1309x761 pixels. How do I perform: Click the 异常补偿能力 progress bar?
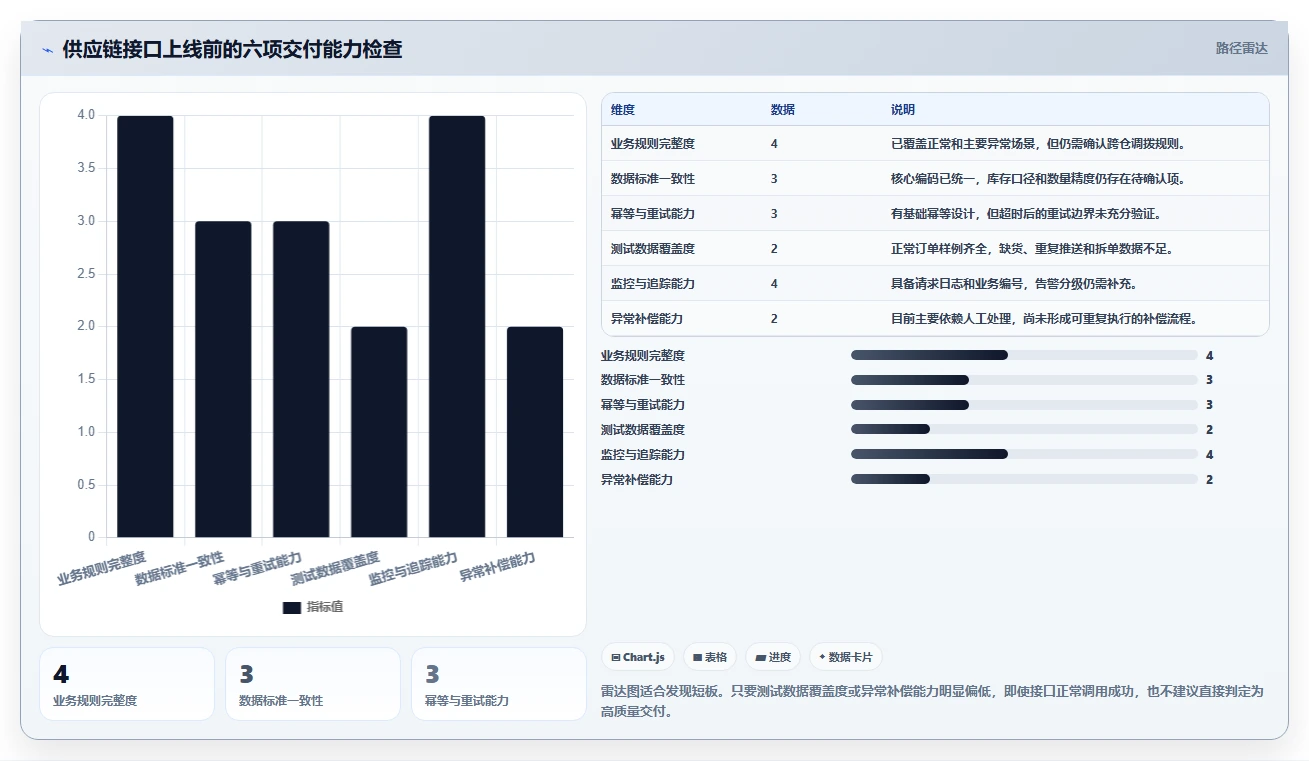(1024, 480)
